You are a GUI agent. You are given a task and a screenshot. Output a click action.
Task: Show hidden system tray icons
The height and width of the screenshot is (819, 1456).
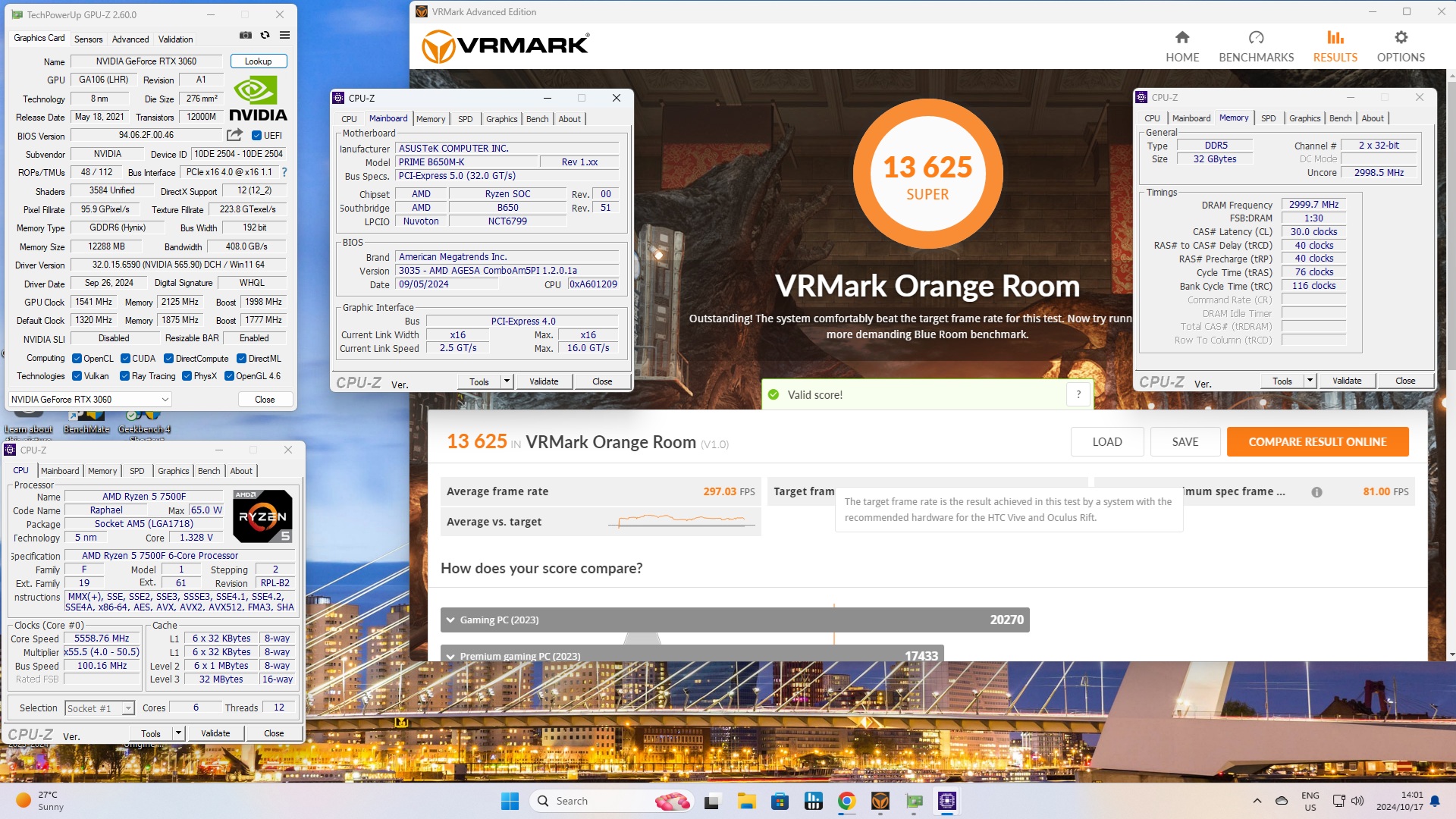1257,801
